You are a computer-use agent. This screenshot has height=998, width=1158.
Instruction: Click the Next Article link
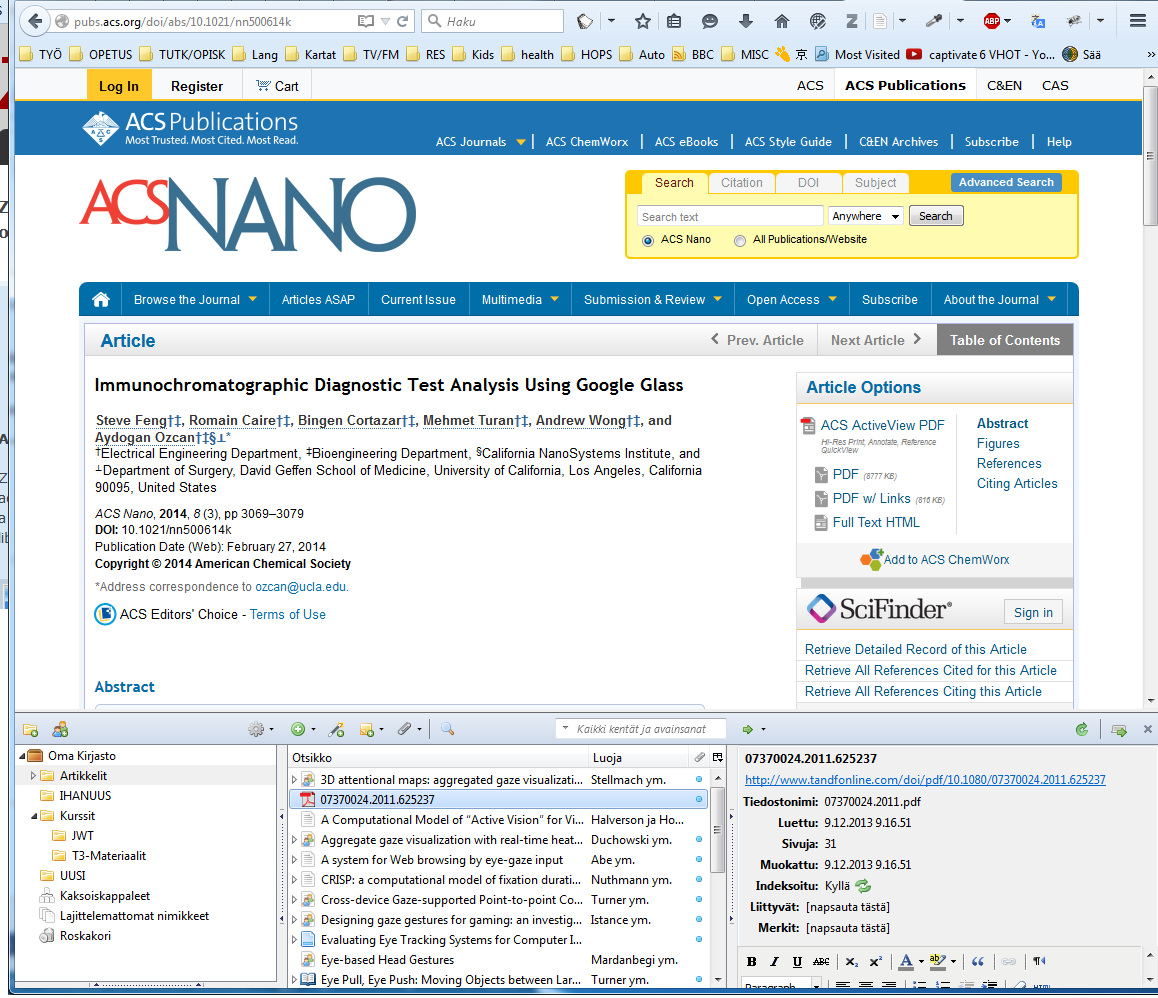coord(876,340)
